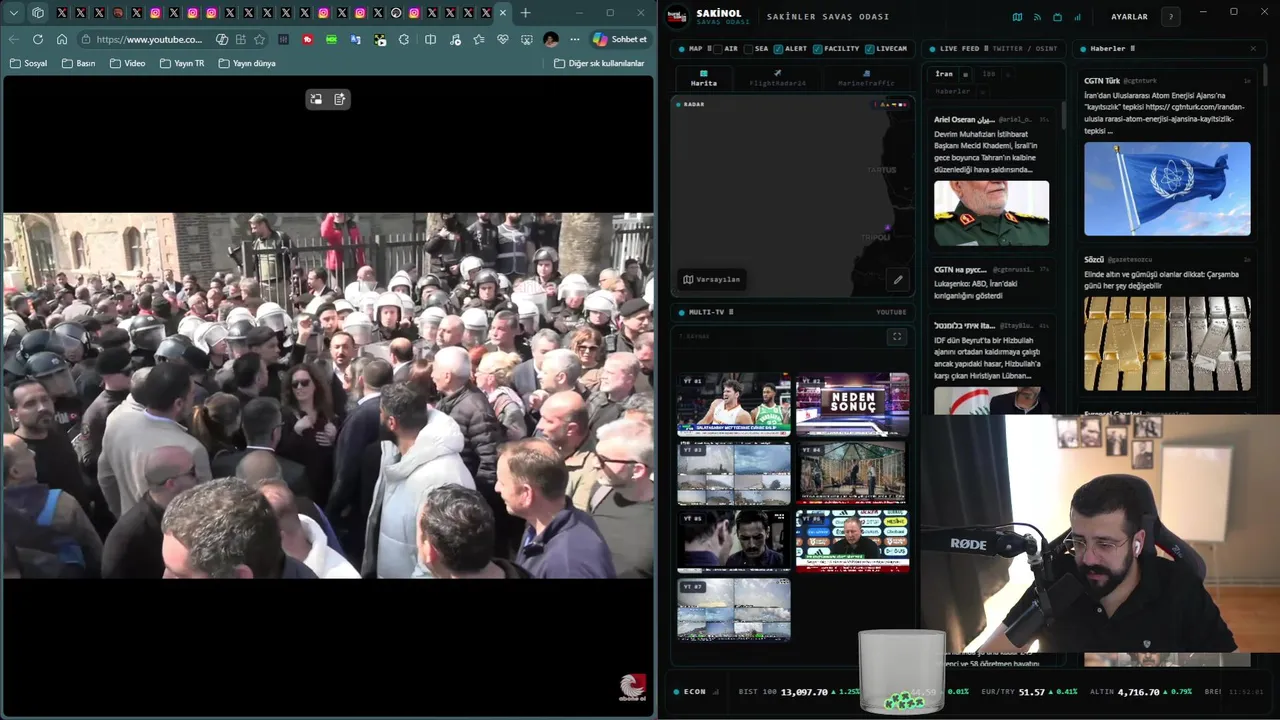The height and width of the screenshot is (720, 1280).
Task: Add this page to favorites star
Action: point(260,39)
